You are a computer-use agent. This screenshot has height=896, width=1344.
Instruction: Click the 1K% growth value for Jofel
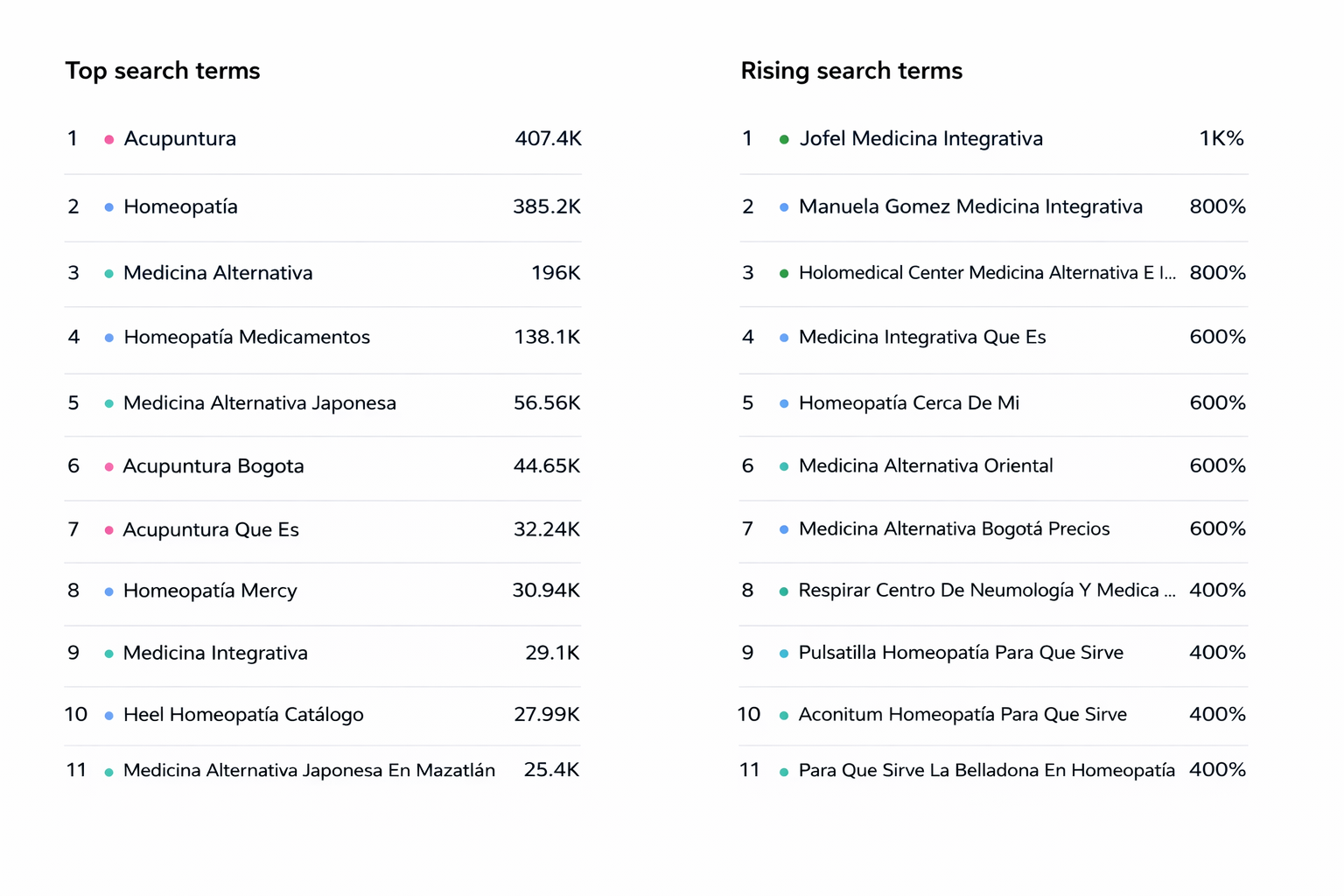1221,138
